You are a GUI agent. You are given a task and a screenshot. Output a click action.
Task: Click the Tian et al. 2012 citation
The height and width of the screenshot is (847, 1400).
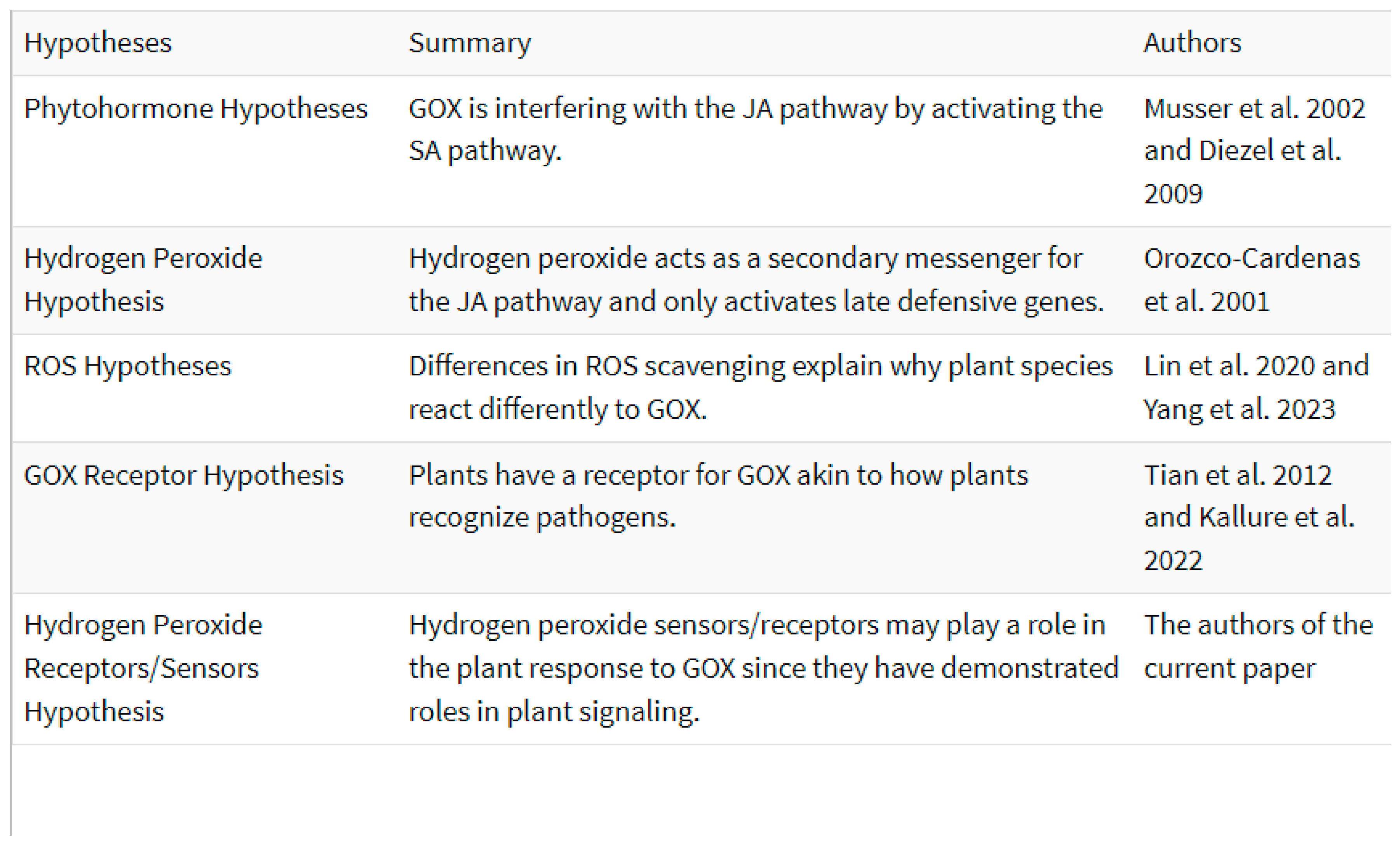tap(1238, 475)
